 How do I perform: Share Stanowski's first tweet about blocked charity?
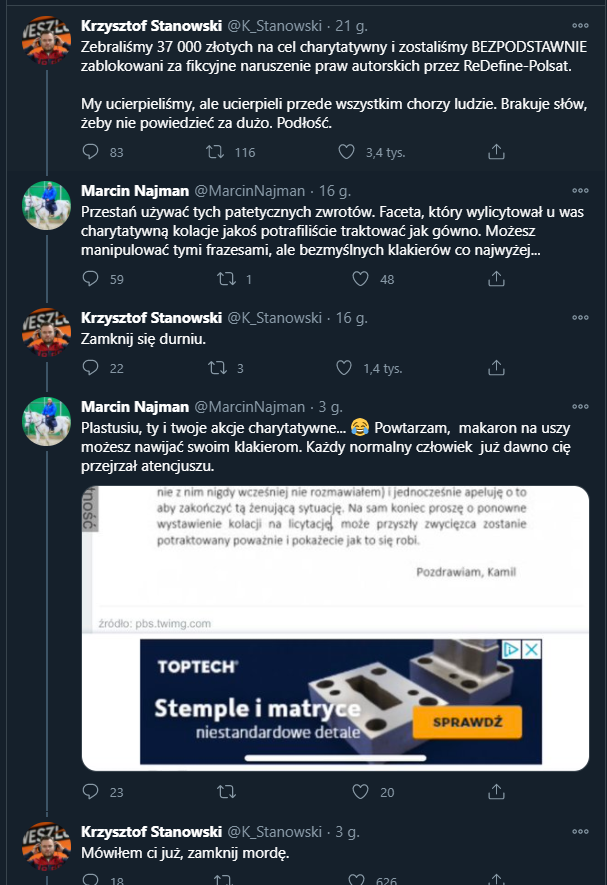point(496,152)
